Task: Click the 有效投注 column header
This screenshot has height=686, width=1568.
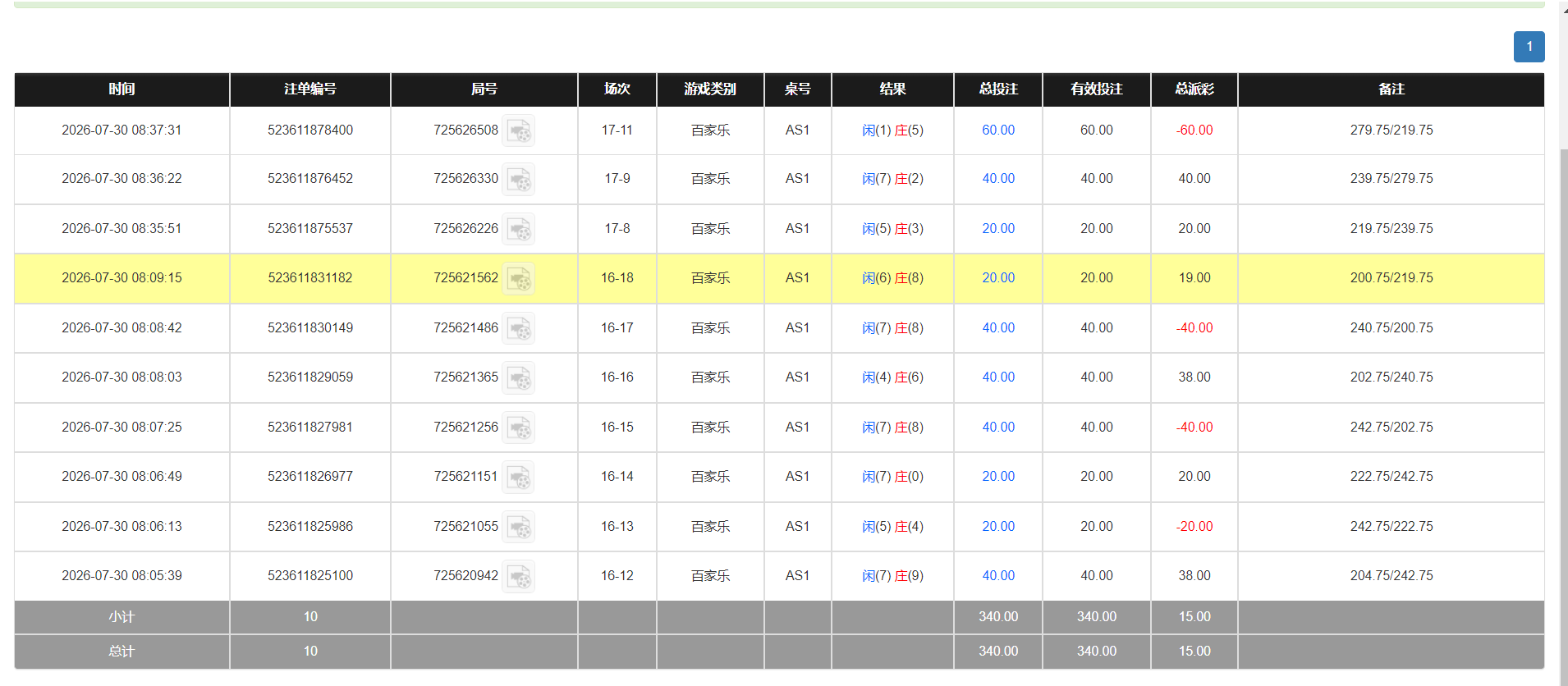Action: [x=1097, y=89]
